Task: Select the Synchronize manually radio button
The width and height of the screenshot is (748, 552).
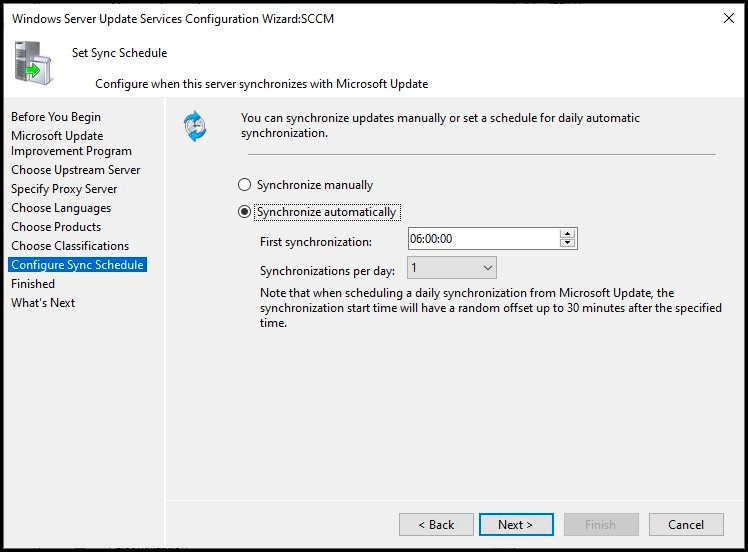Action: pos(244,185)
